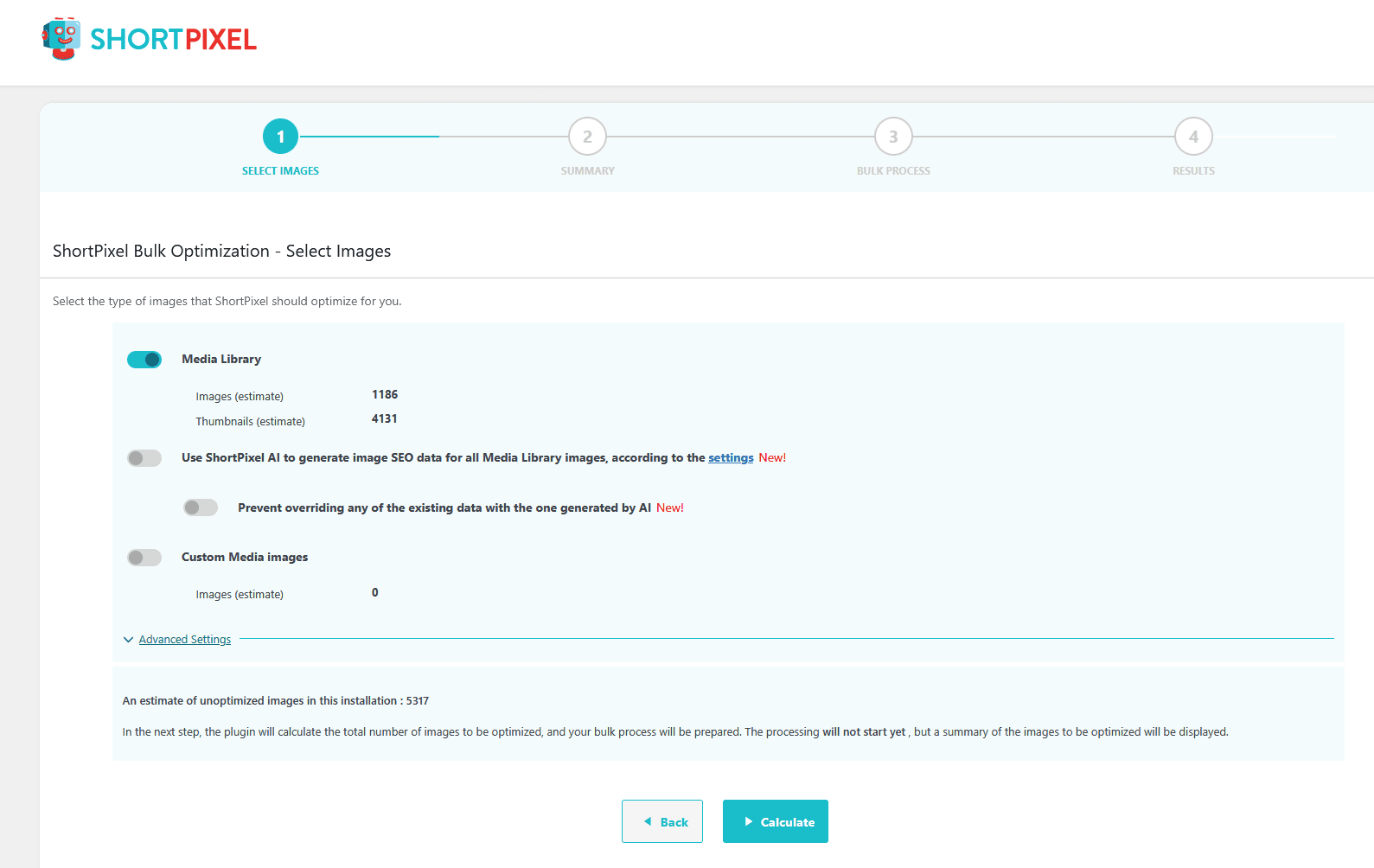The height and width of the screenshot is (868, 1374).
Task: Disable the Media Library toggle
Action: coord(144,360)
